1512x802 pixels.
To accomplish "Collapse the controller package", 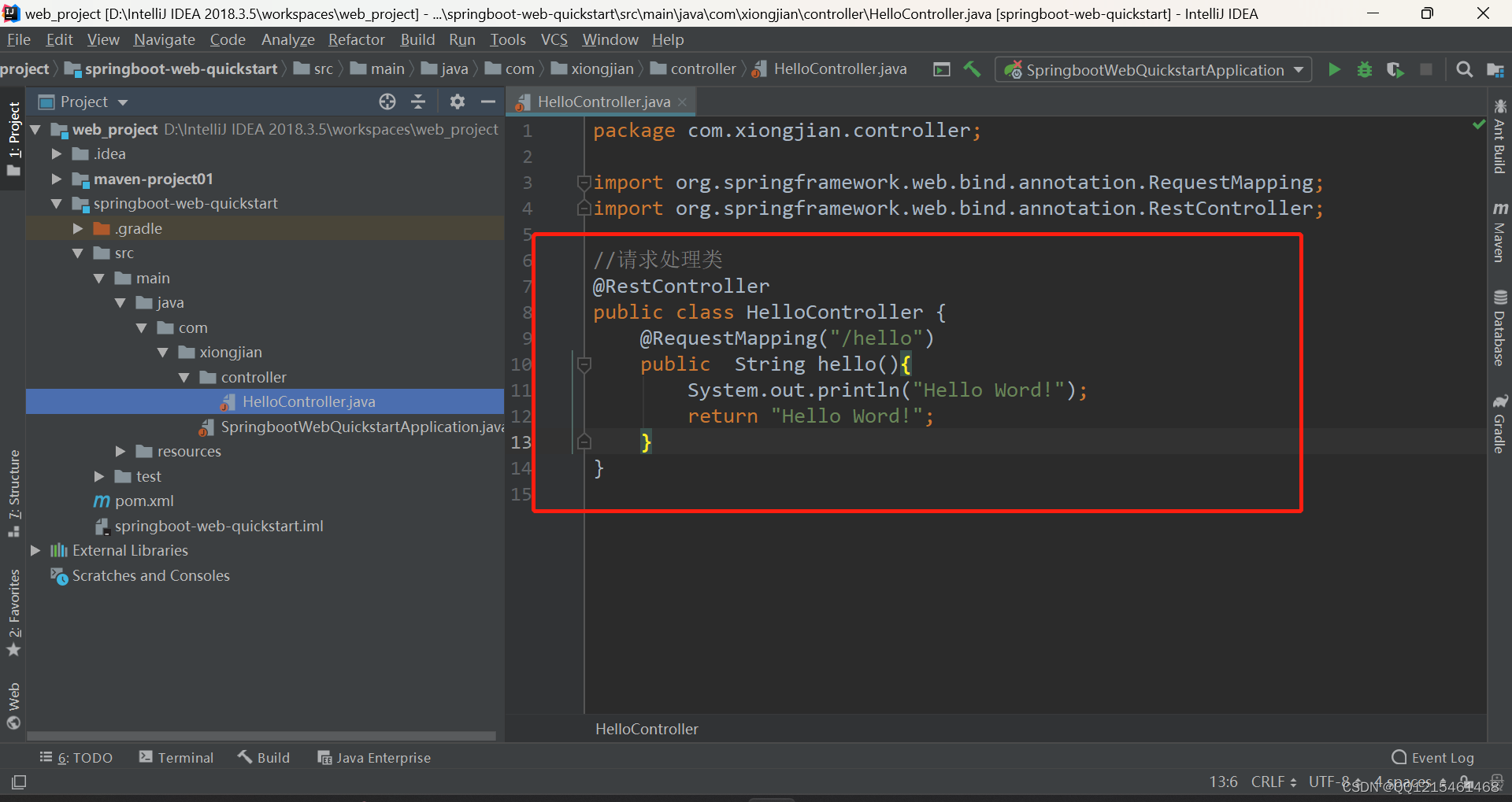I will pyautogui.click(x=184, y=378).
